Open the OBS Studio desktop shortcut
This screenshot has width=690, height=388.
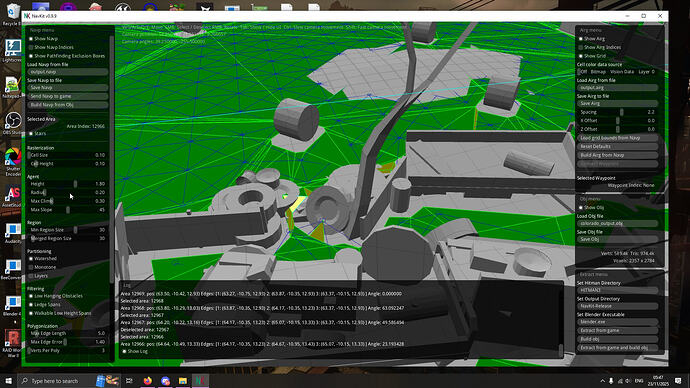pos(12,123)
